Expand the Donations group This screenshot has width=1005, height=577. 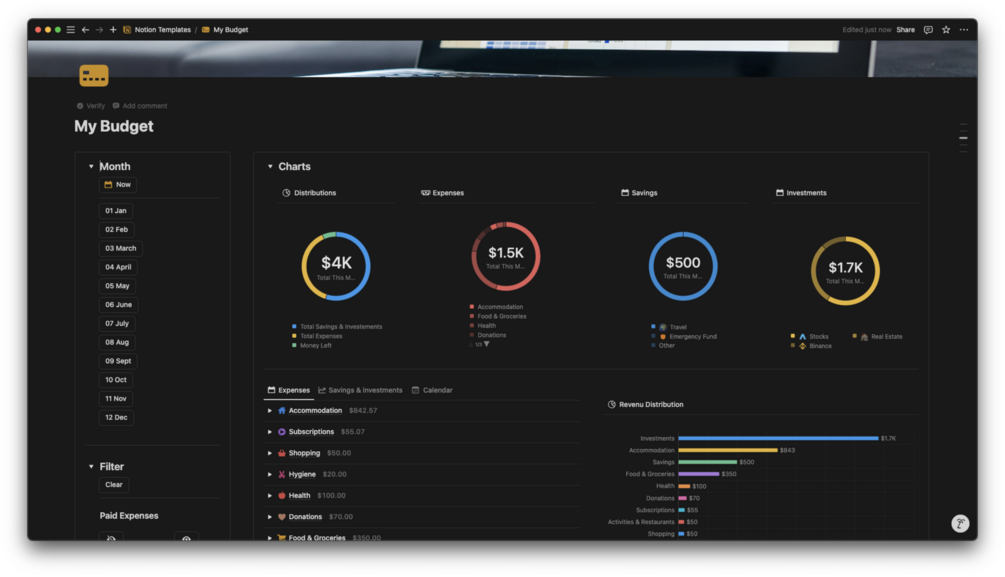[x=270, y=517]
